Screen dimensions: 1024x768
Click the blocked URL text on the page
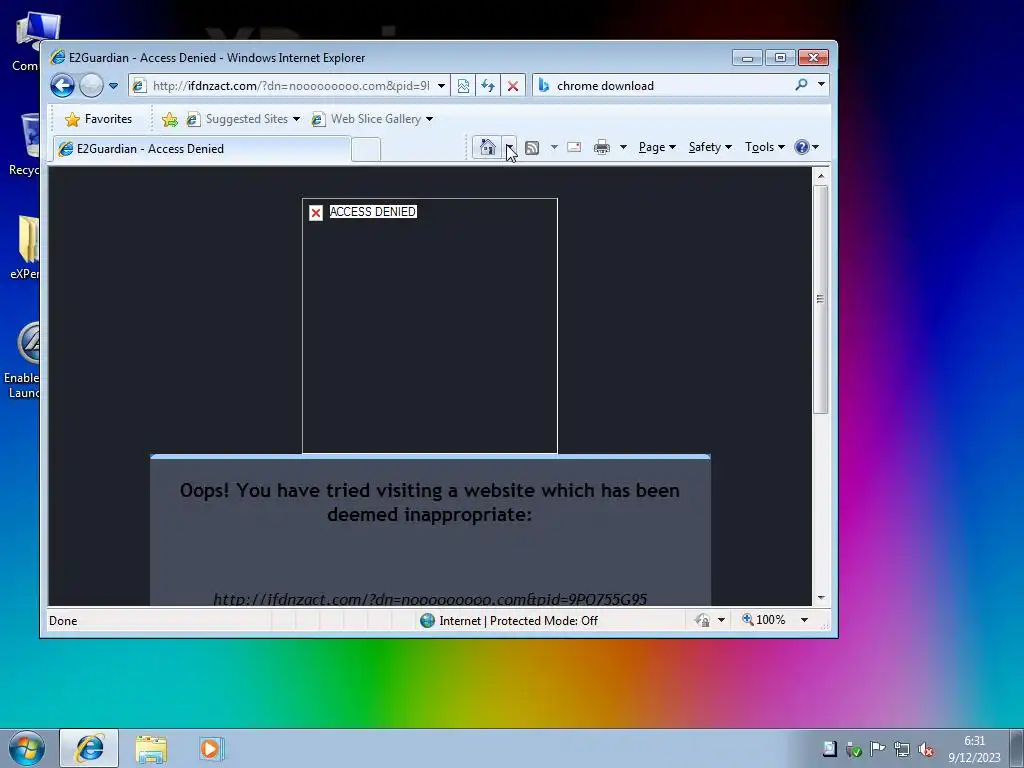coord(430,599)
